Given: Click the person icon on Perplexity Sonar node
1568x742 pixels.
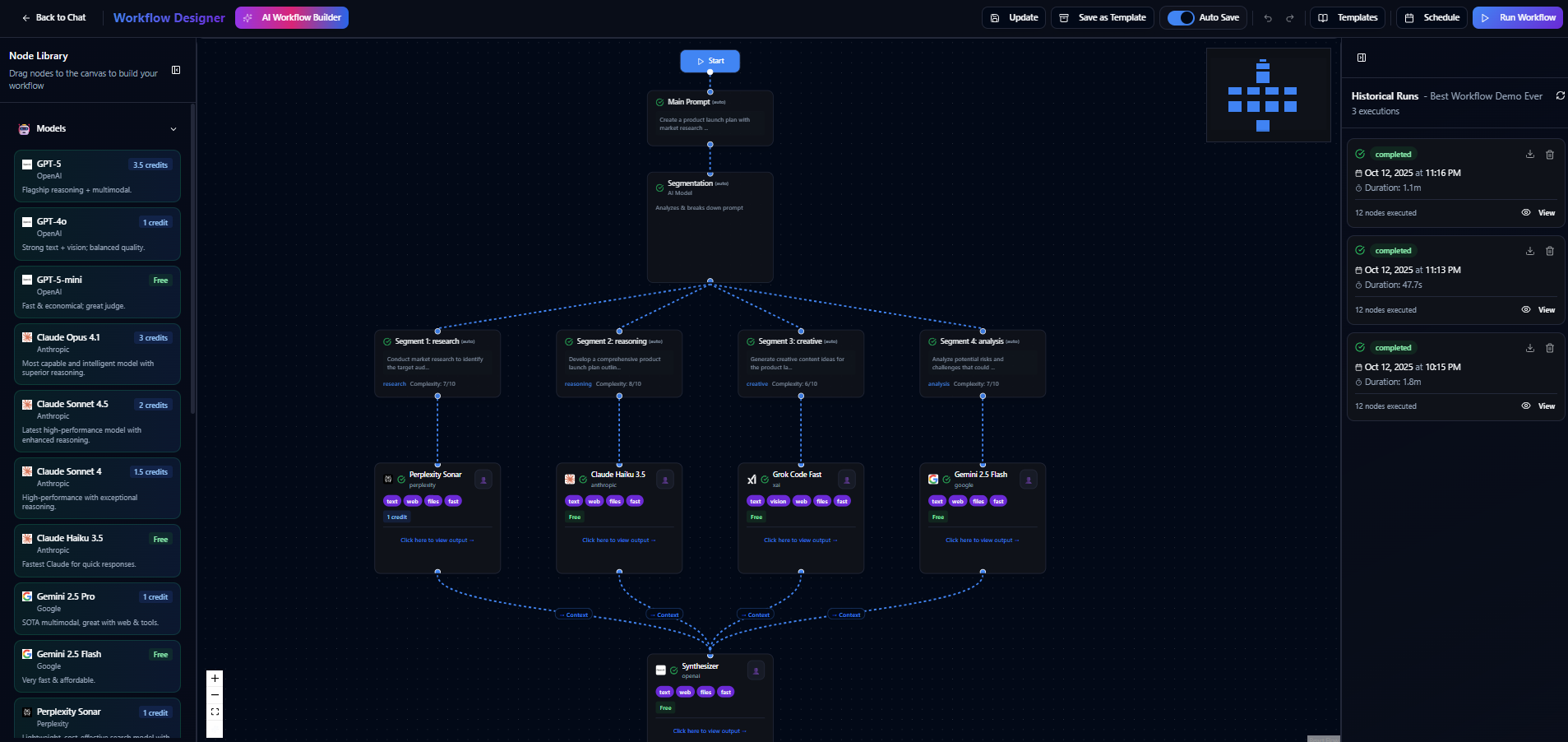Looking at the screenshot, I should coord(483,480).
